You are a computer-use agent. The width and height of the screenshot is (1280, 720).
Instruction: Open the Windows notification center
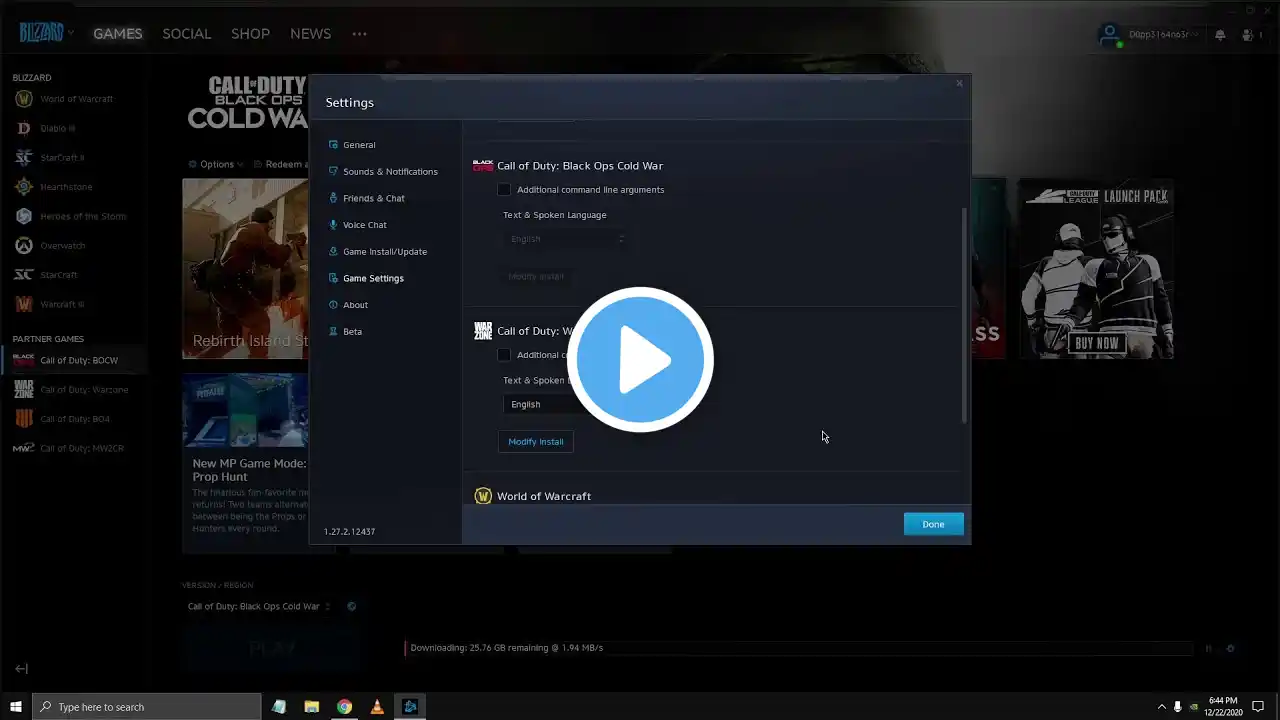(1259, 707)
